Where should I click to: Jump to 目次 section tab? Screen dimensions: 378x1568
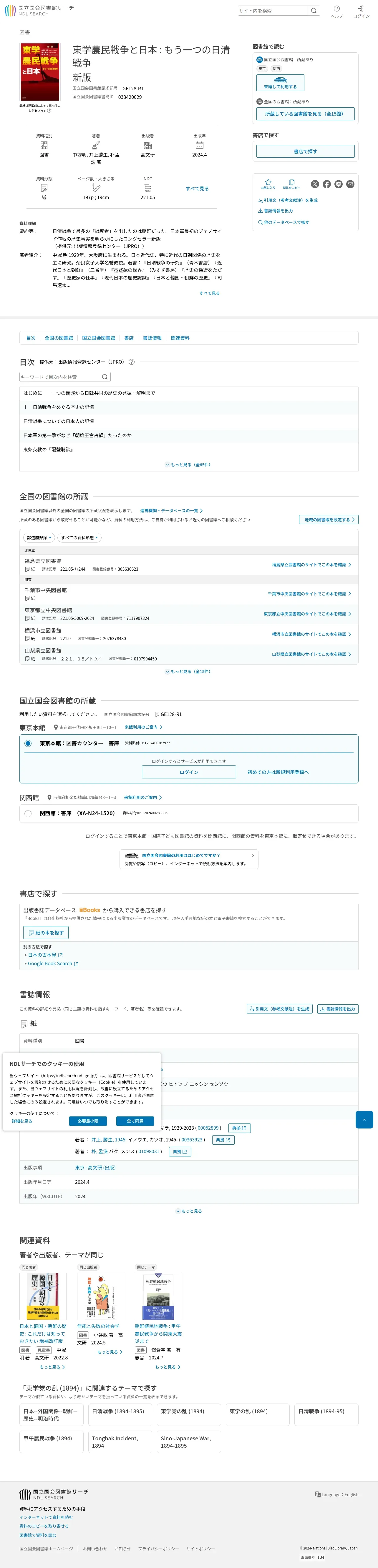coord(31,338)
